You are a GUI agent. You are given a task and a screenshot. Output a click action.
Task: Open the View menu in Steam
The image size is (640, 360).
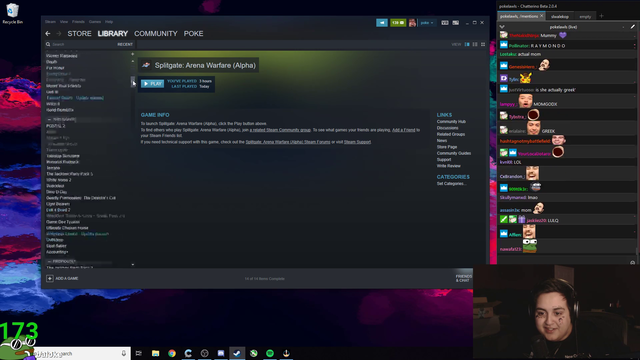tap(64, 22)
